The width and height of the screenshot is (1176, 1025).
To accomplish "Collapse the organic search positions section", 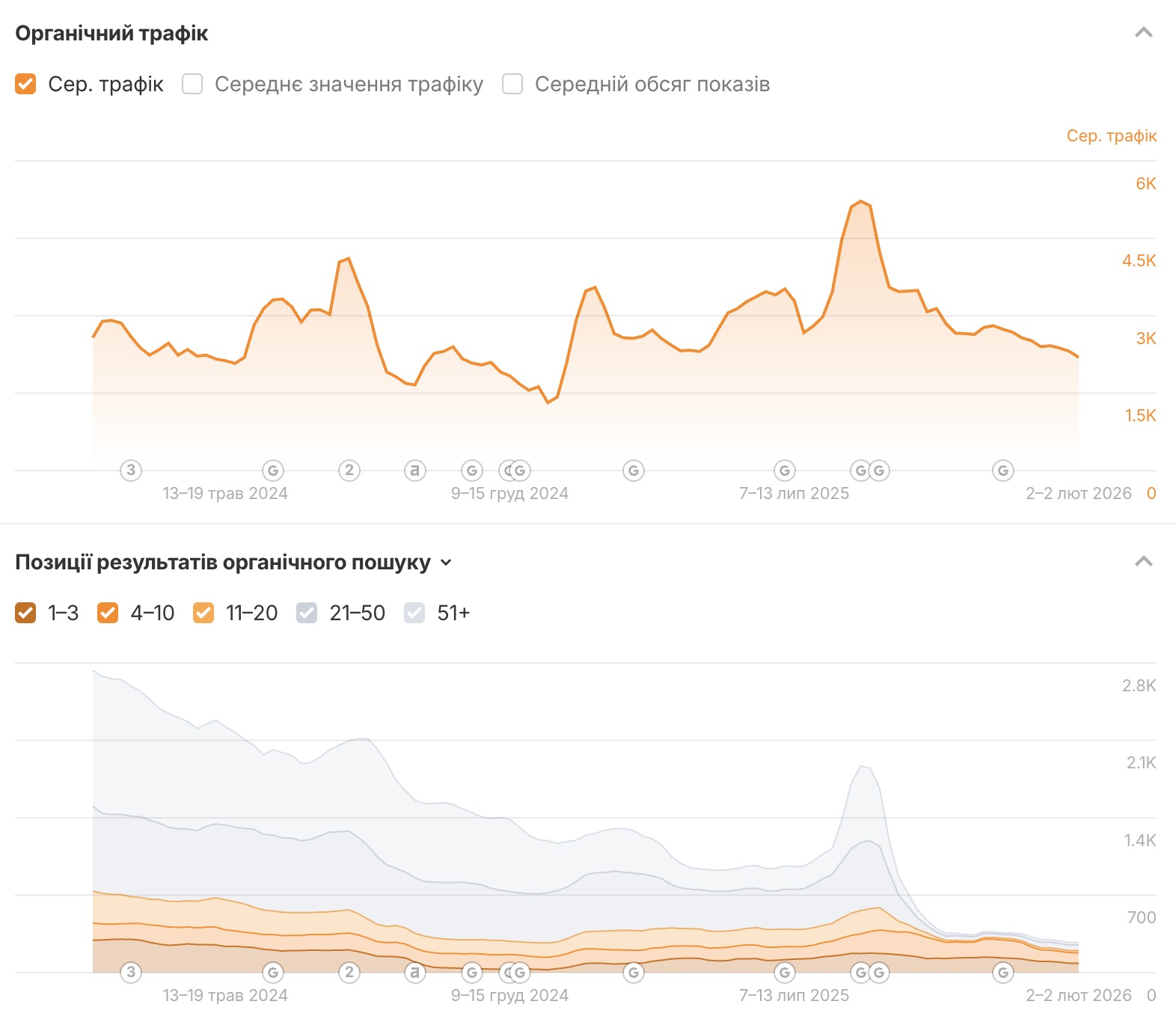I will (1143, 562).
